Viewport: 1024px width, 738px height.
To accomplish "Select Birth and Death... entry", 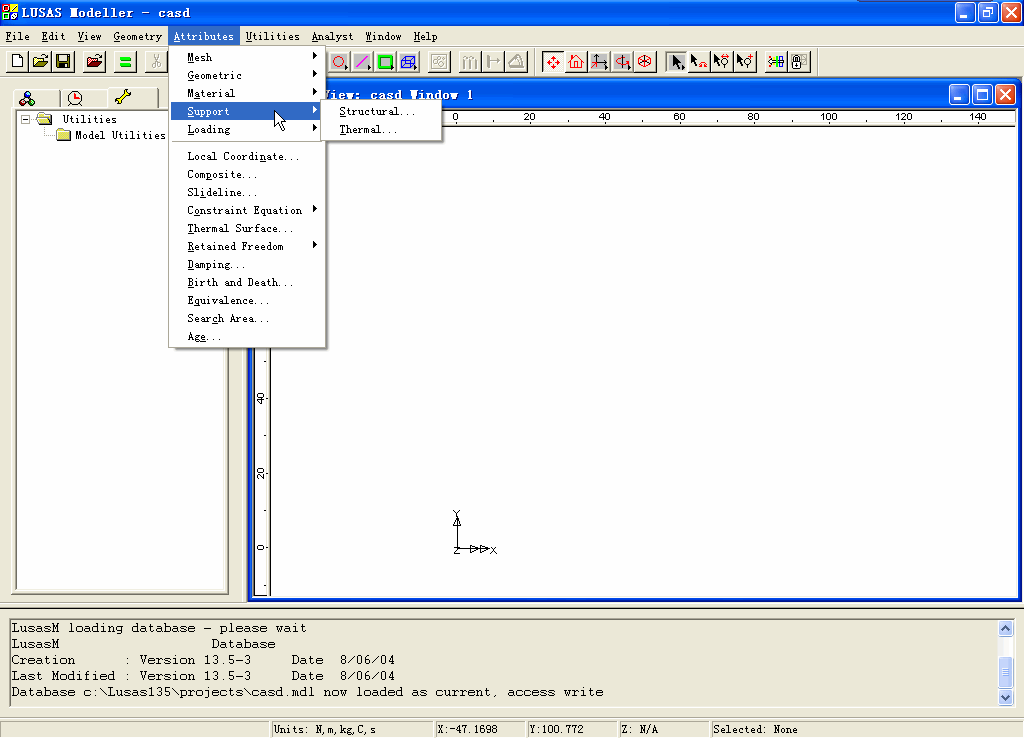I will [x=247, y=283].
